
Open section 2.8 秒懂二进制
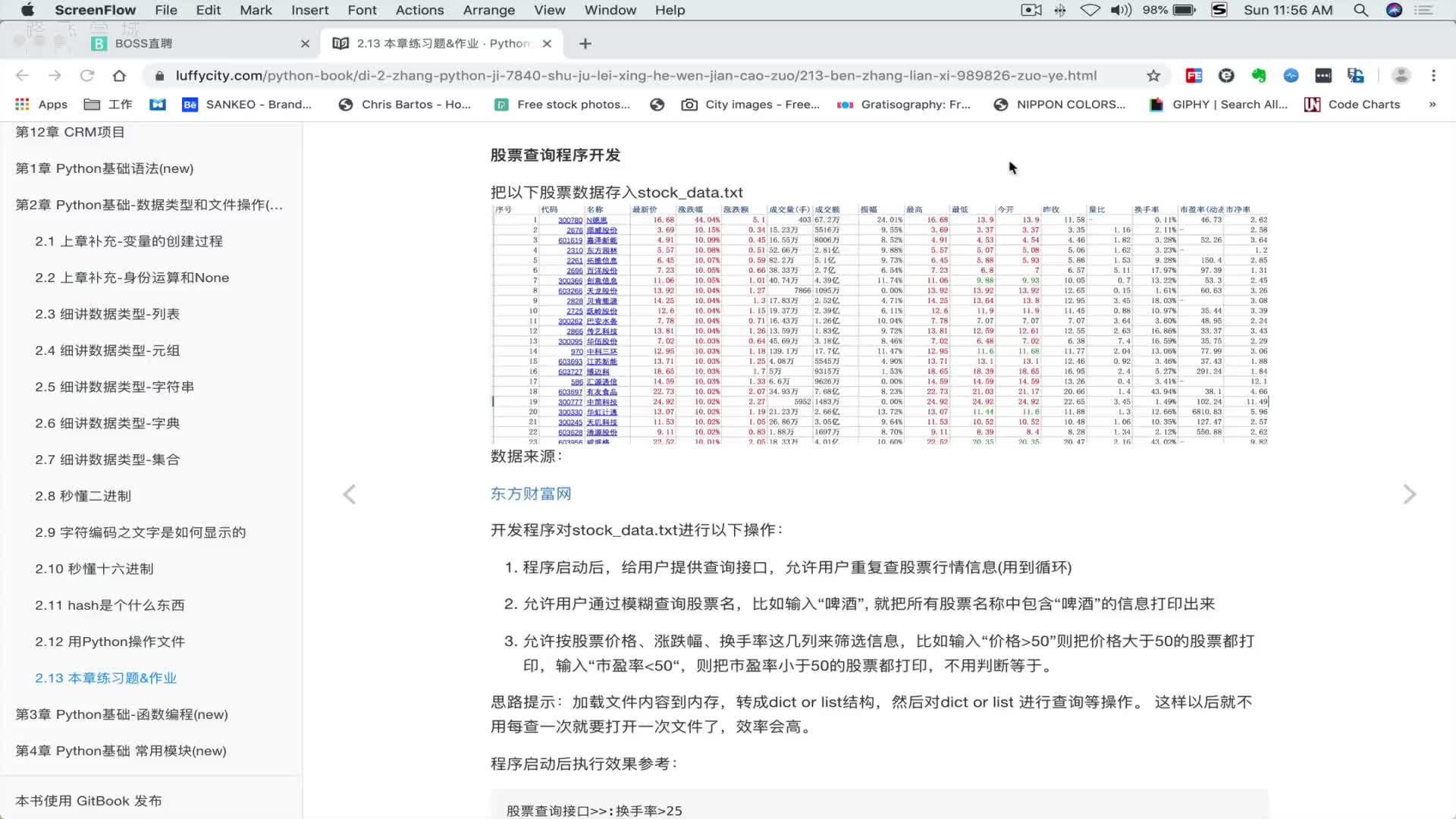[83, 496]
